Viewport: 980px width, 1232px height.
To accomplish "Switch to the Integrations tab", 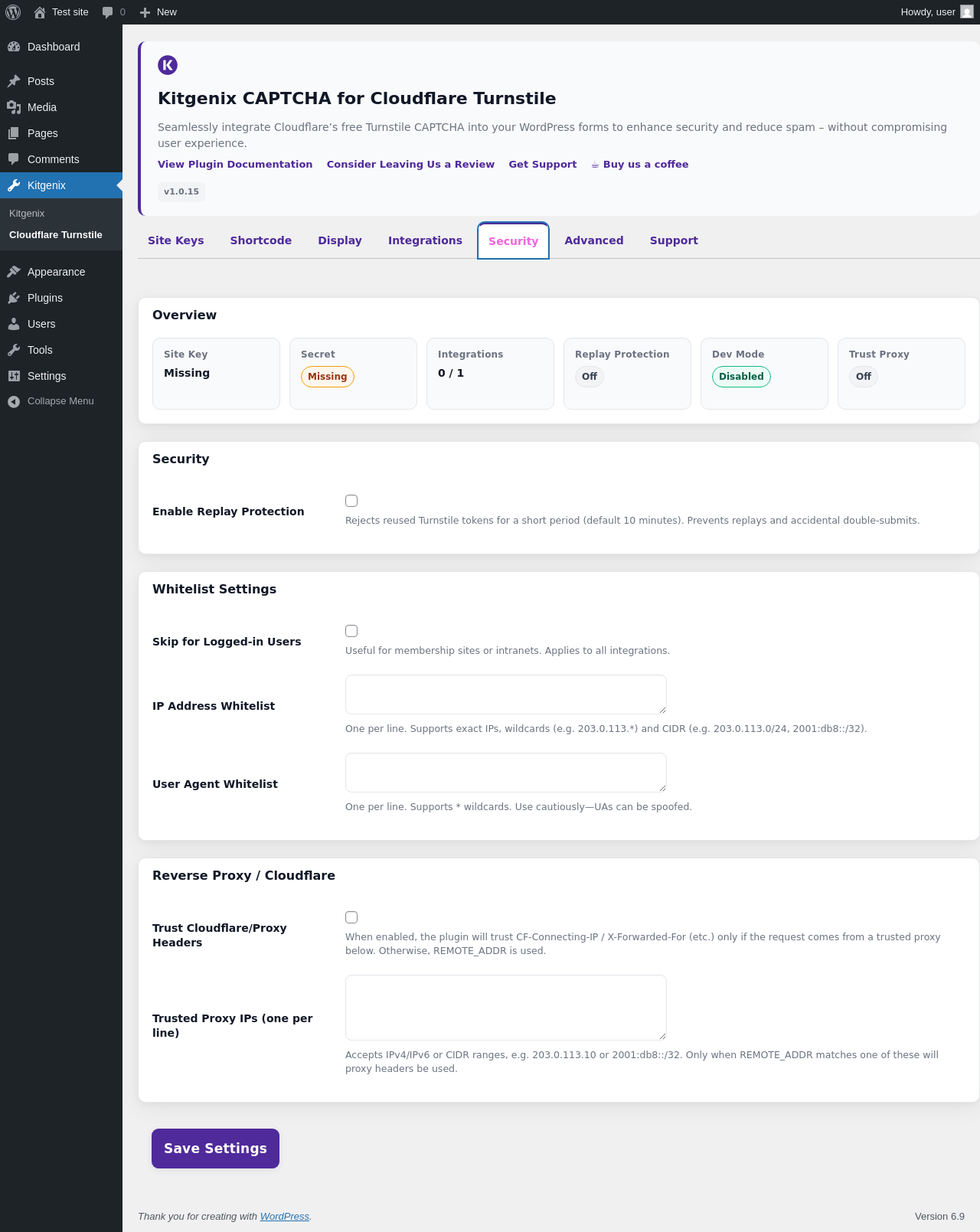I will [425, 240].
